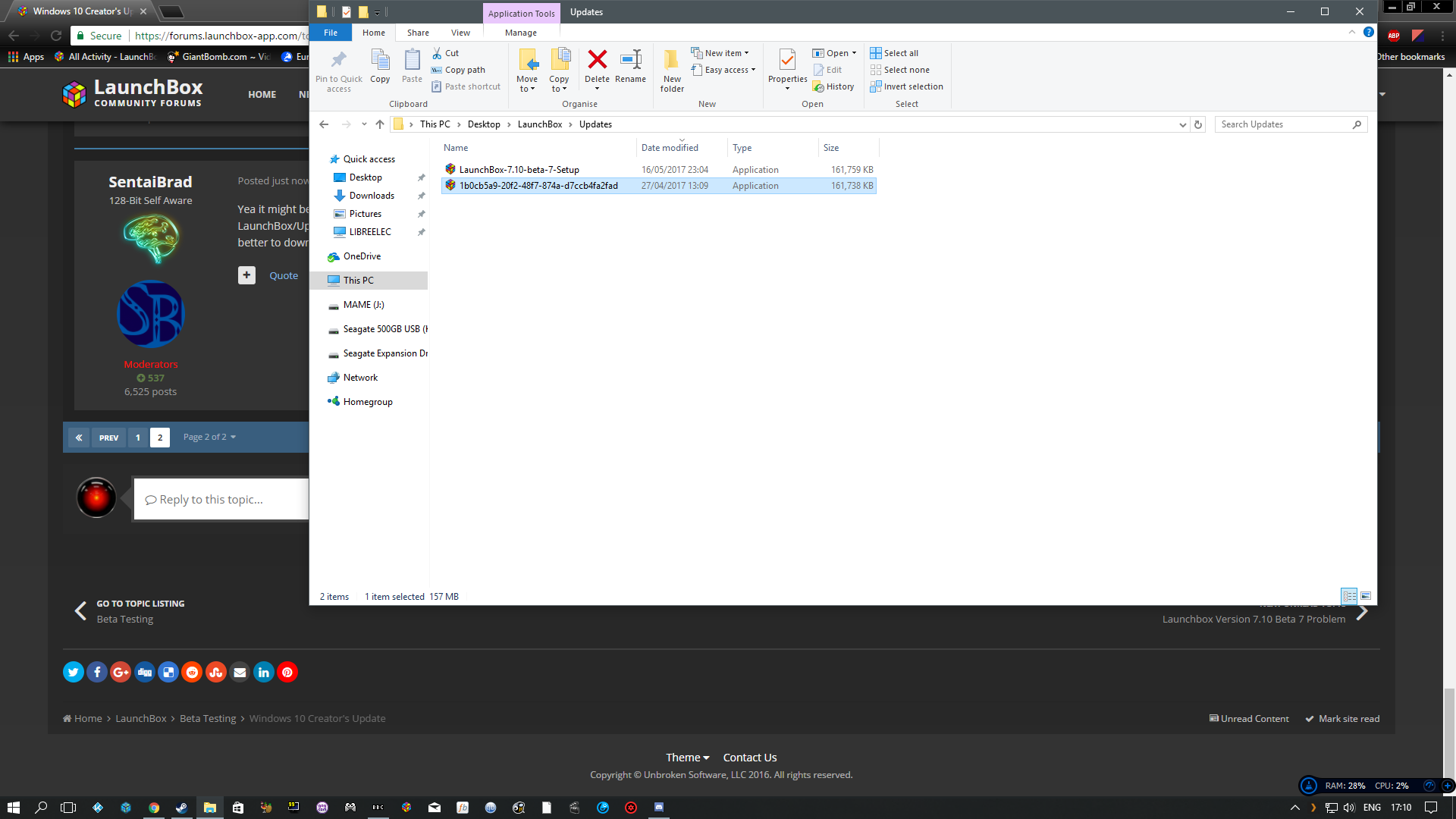Open the Unread Content link
1456x819 pixels.
[x=1249, y=719]
